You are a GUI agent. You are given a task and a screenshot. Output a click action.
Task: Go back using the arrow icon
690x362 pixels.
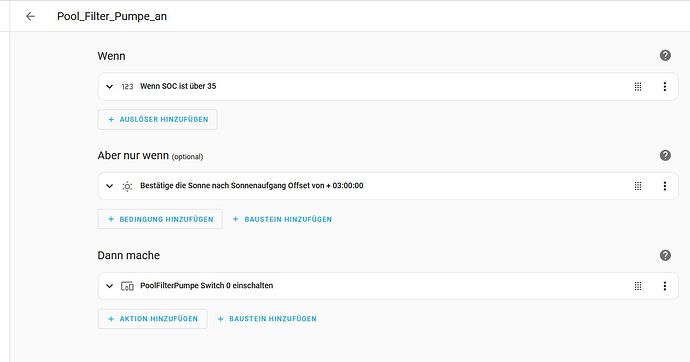(30, 16)
